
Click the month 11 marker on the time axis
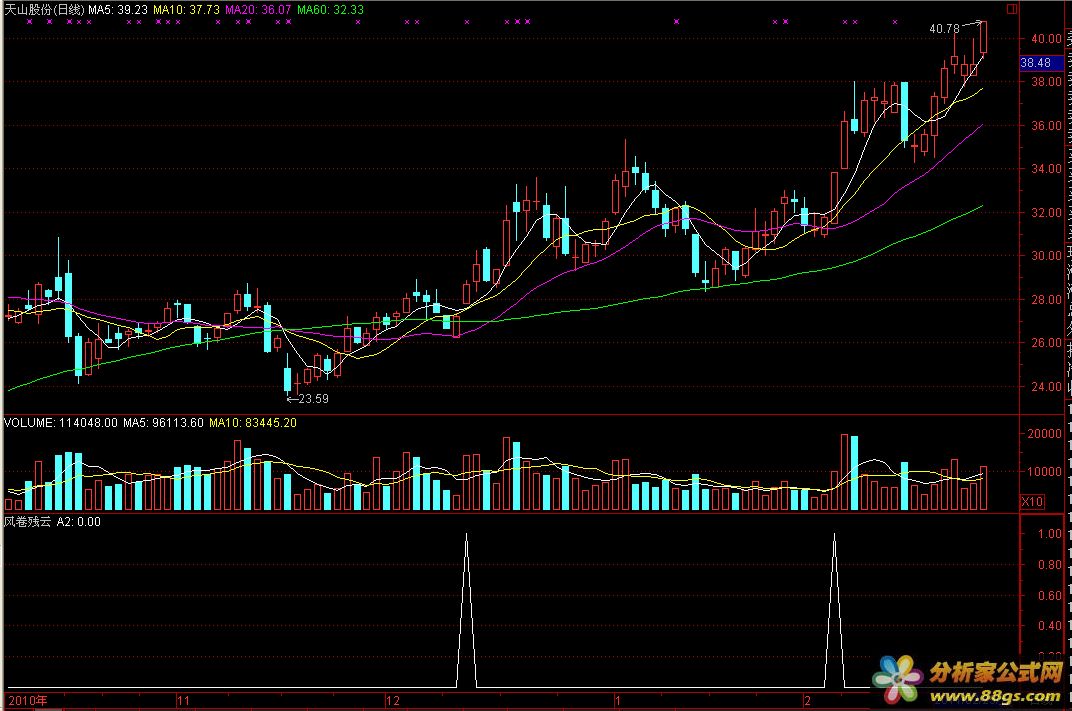tap(183, 701)
